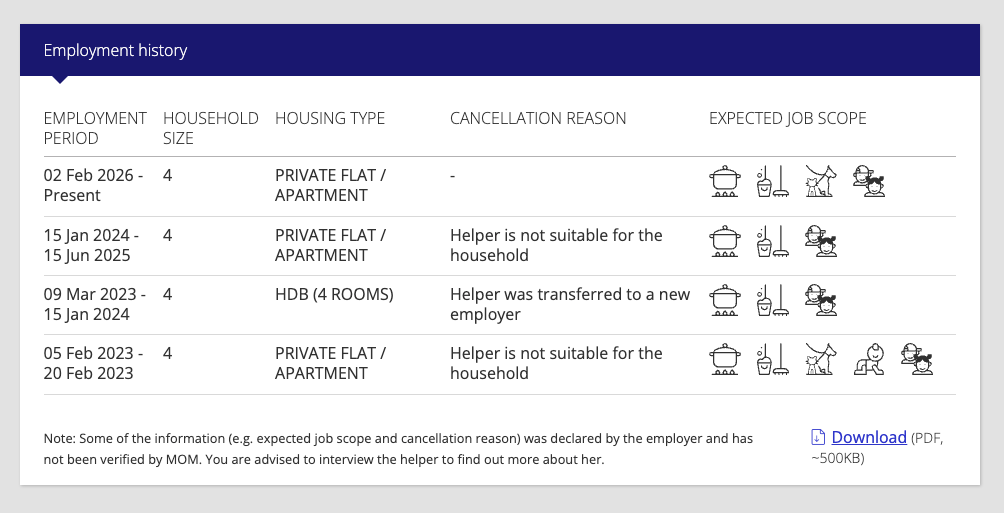Click the child care icon in the 02 Feb 2026 row
The height and width of the screenshot is (513, 1004).
point(869,181)
